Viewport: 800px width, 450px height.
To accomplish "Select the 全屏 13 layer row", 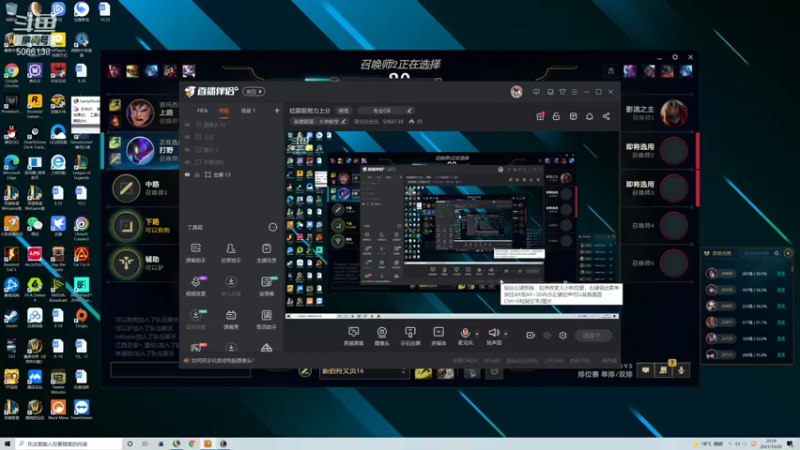I will coord(232,174).
